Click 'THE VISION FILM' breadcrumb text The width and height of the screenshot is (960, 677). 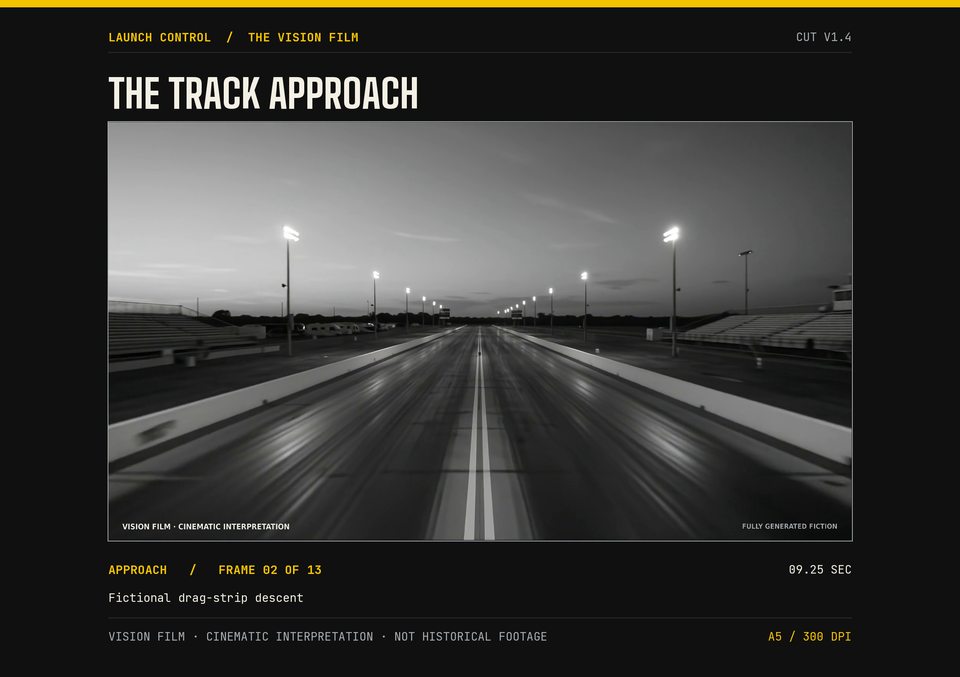(x=303, y=37)
